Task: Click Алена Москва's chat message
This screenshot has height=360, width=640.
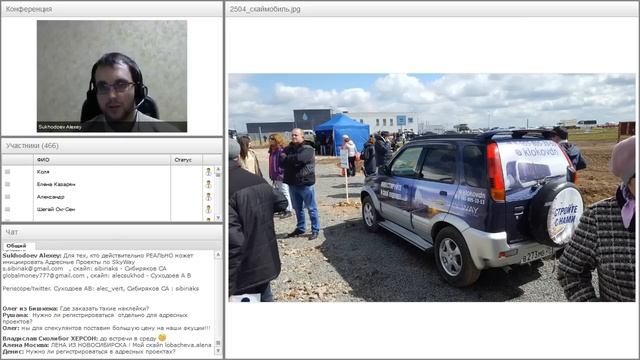Action: point(107,345)
